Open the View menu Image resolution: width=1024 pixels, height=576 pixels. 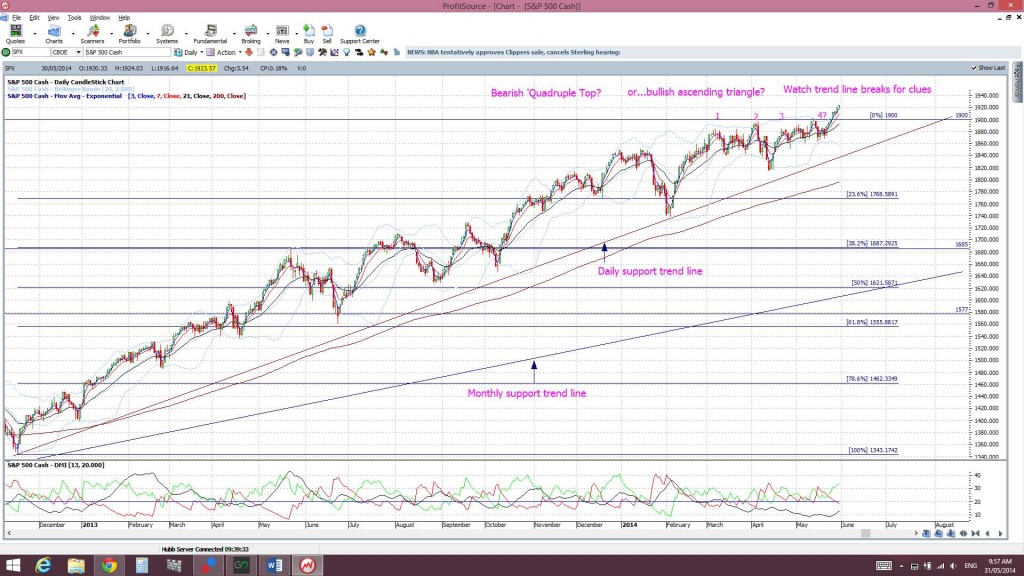point(53,18)
